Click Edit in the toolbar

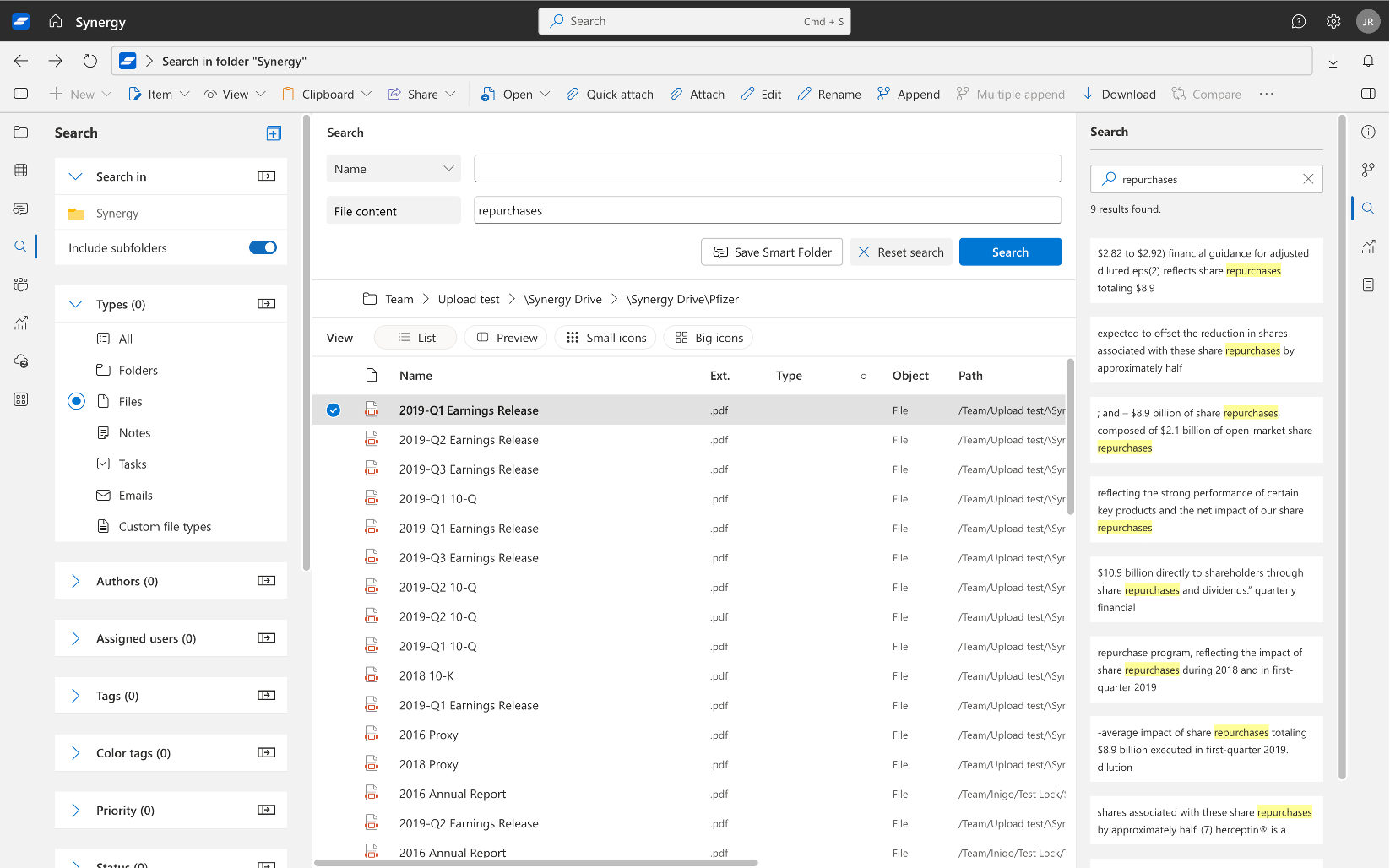(x=761, y=94)
